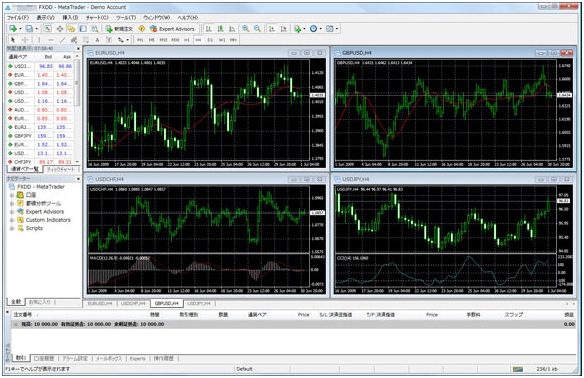Switch chart to candlestick type
Image resolution: width=584 pixels, height=378 pixels.
click(x=220, y=29)
